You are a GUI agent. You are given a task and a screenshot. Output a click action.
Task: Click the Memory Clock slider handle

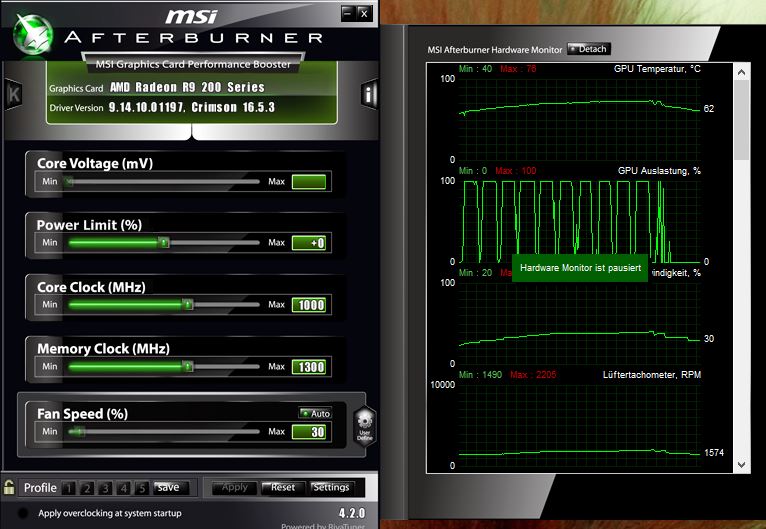(x=188, y=366)
